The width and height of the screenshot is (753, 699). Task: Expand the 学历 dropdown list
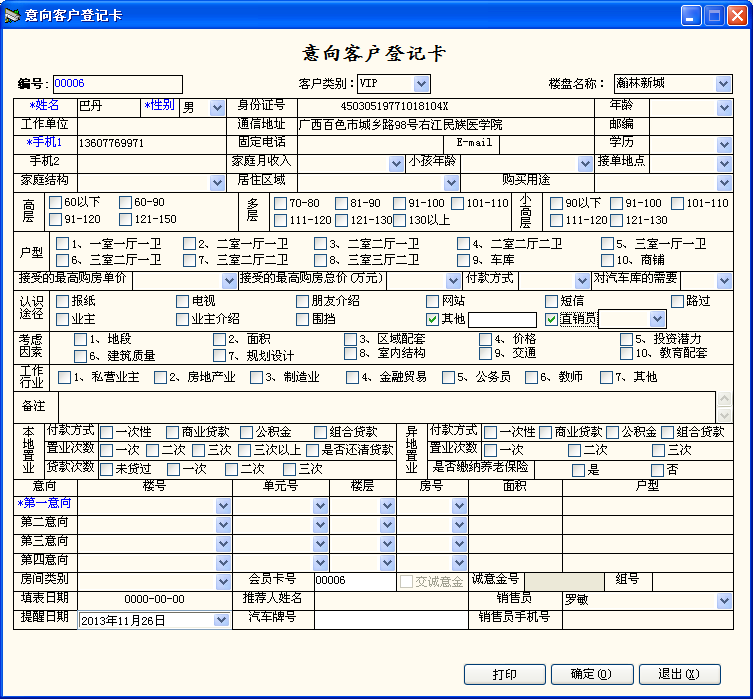tap(724, 144)
